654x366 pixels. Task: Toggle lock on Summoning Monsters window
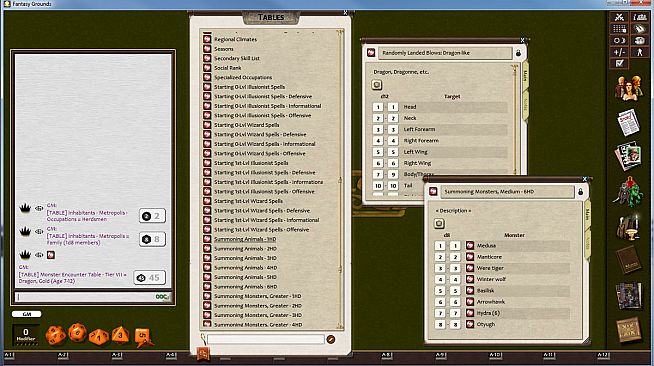coord(580,192)
